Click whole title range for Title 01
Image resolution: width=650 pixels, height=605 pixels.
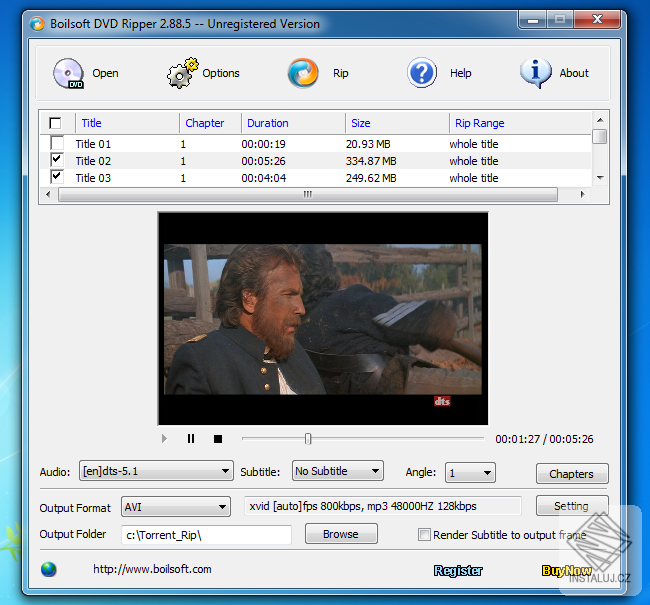[474, 144]
